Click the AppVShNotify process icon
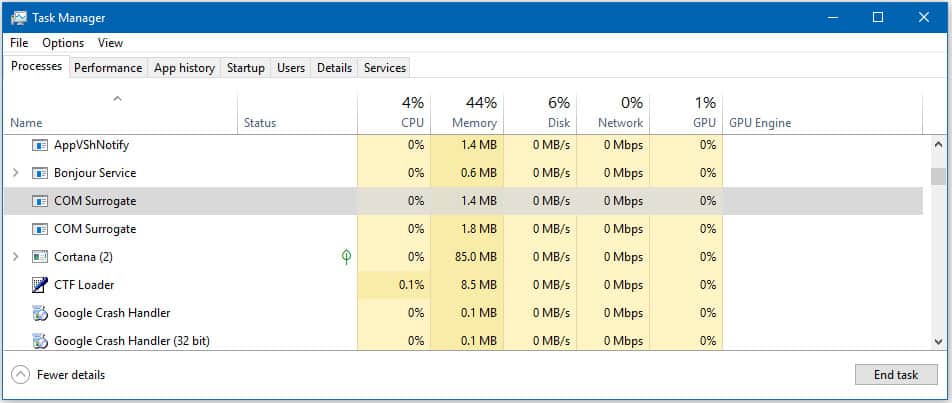 40,145
